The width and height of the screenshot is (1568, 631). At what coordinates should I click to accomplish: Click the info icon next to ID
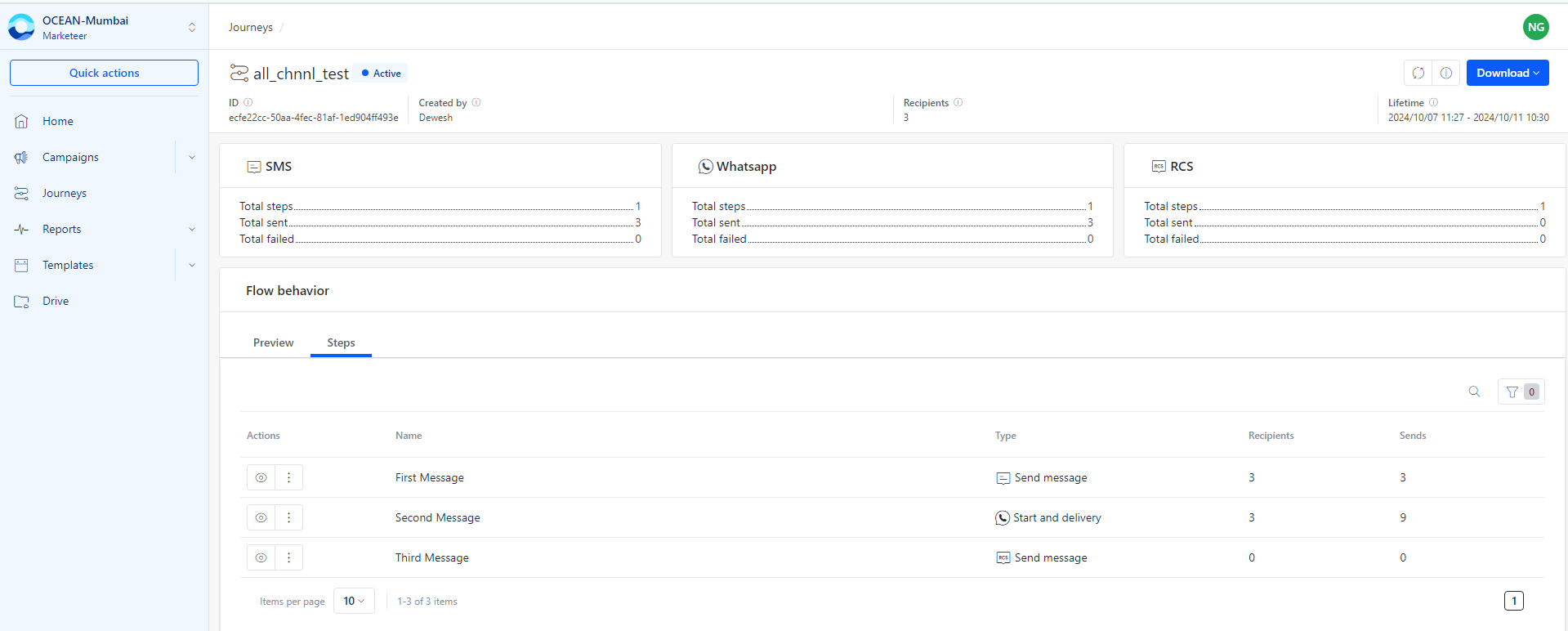click(248, 102)
